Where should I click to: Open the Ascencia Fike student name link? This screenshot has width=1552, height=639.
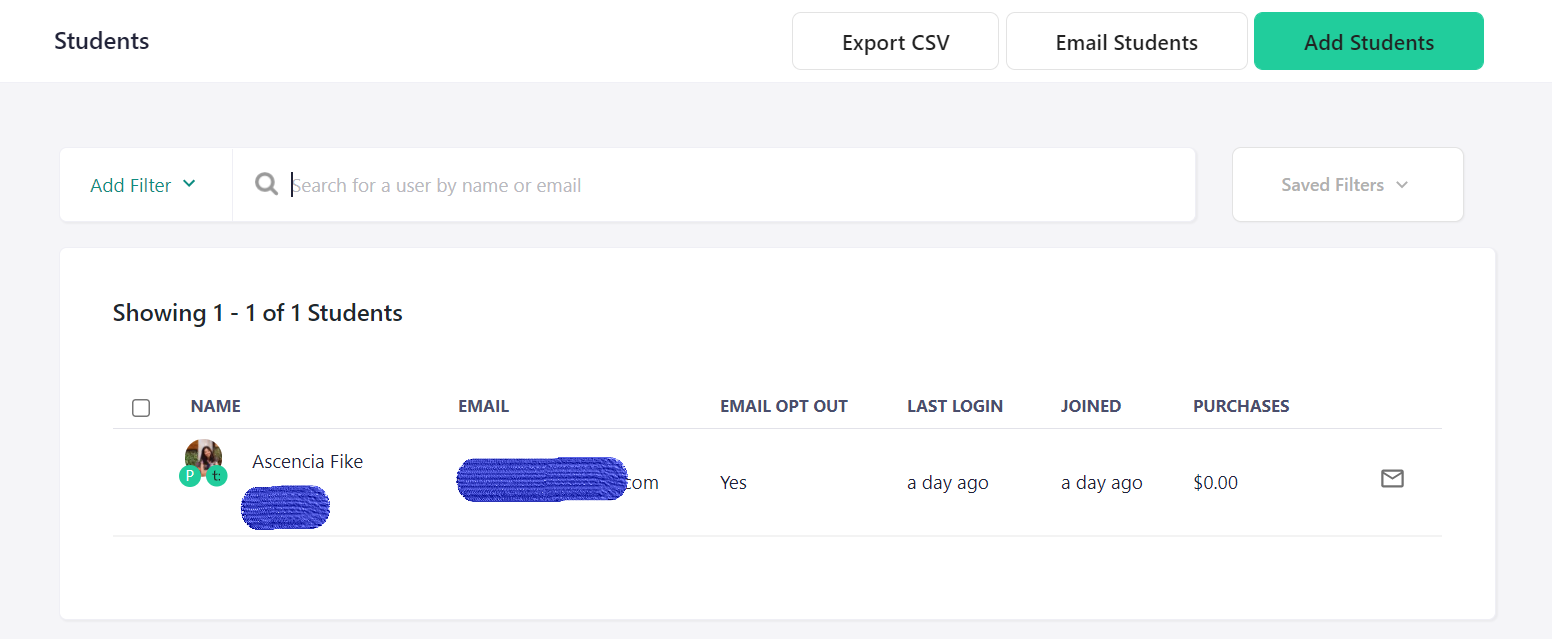coord(307,462)
